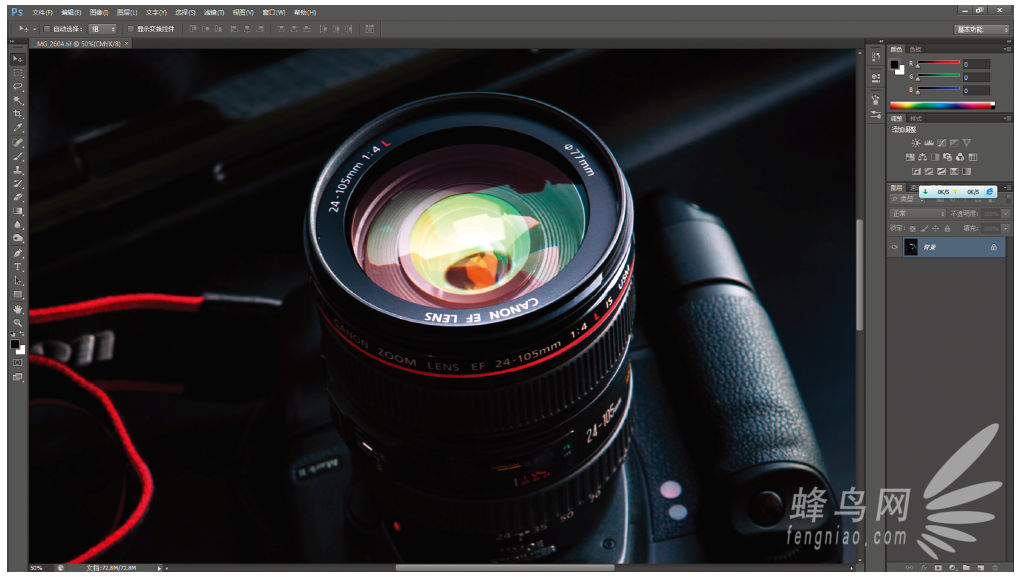
Task: Select the Path Selection tool
Action: point(18,281)
